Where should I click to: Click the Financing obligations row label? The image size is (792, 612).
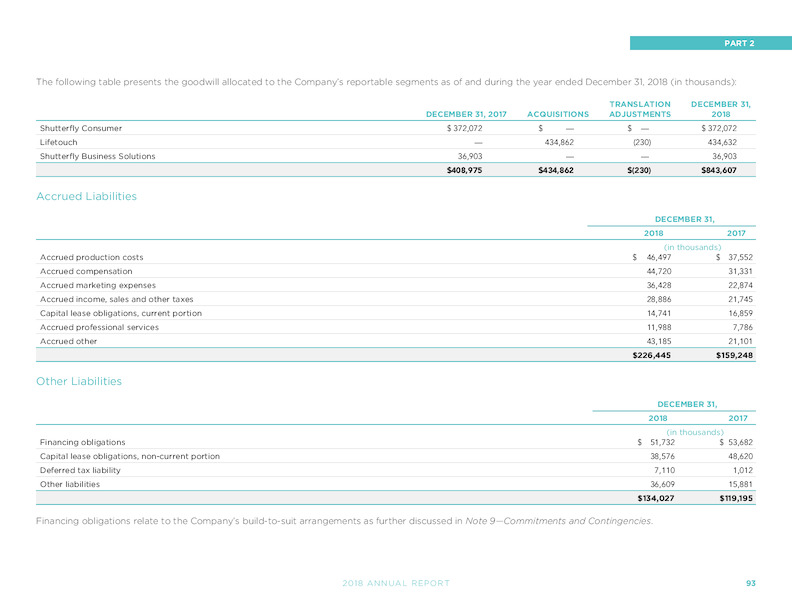coord(82,442)
